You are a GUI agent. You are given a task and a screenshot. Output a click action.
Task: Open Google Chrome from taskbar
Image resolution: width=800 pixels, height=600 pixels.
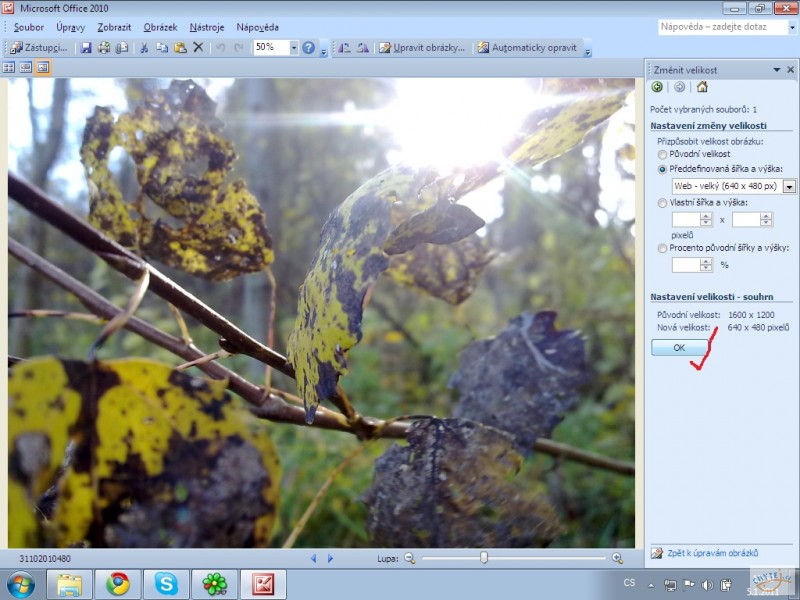click(x=118, y=584)
